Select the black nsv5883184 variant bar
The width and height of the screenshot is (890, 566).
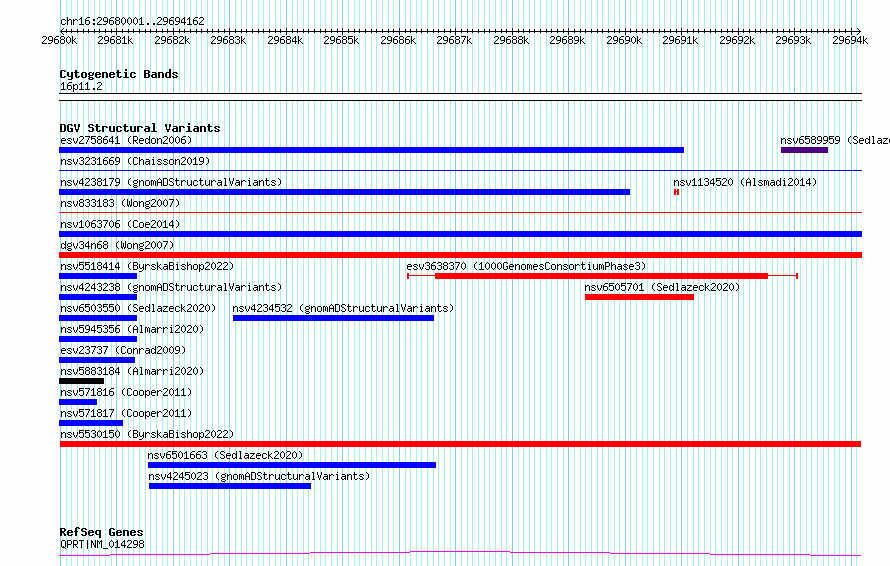pos(81,381)
